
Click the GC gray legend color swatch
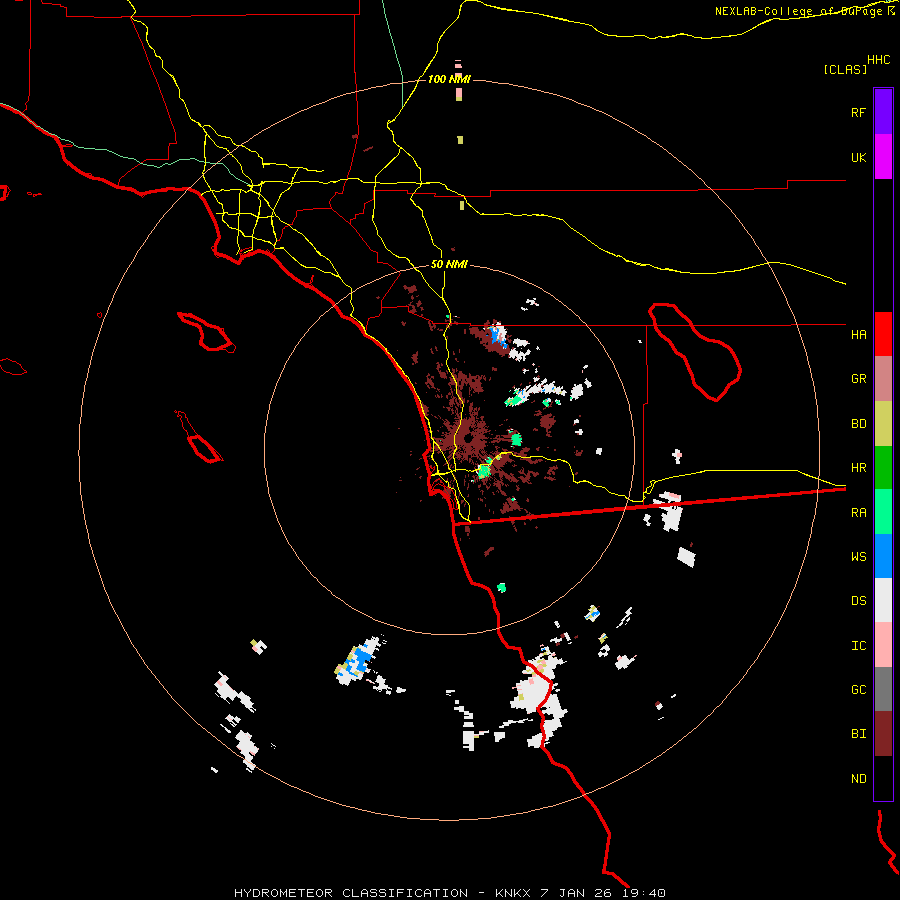(x=883, y=690)
